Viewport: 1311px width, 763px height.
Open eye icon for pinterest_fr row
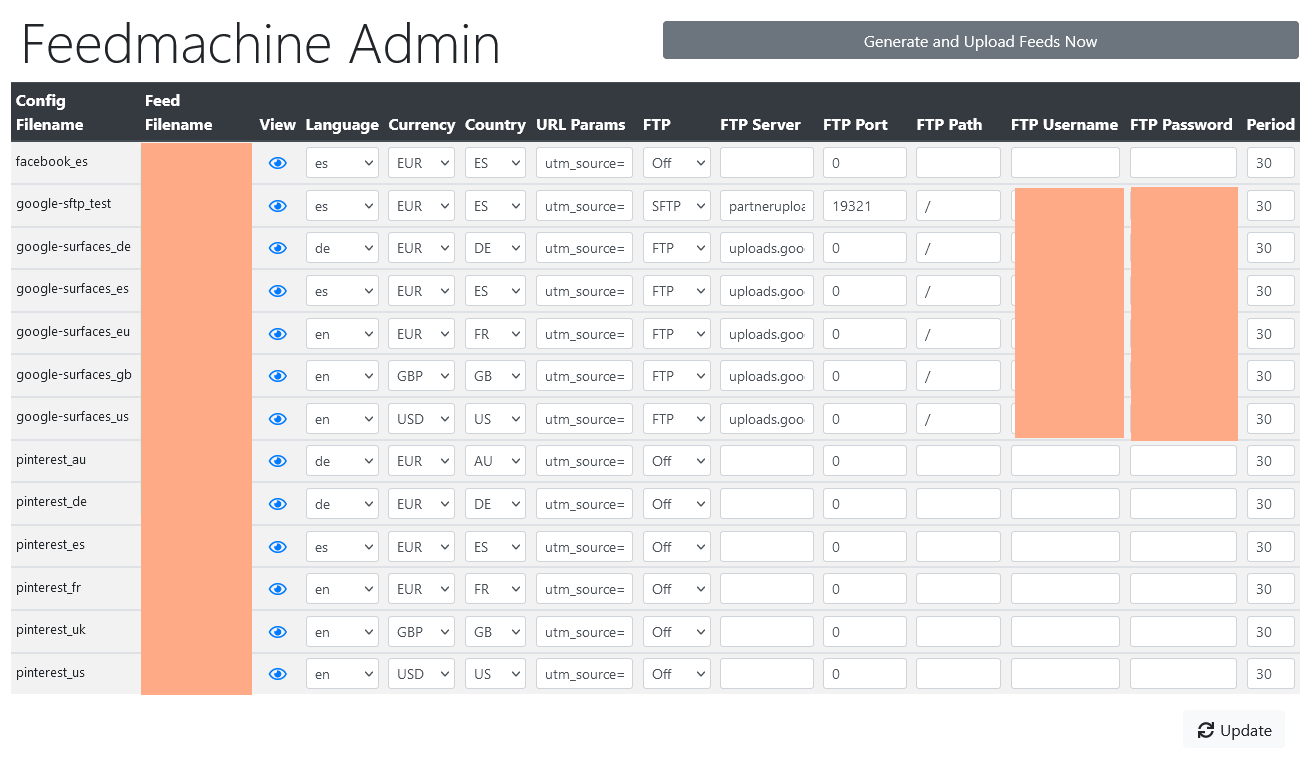tap(278, 589)
